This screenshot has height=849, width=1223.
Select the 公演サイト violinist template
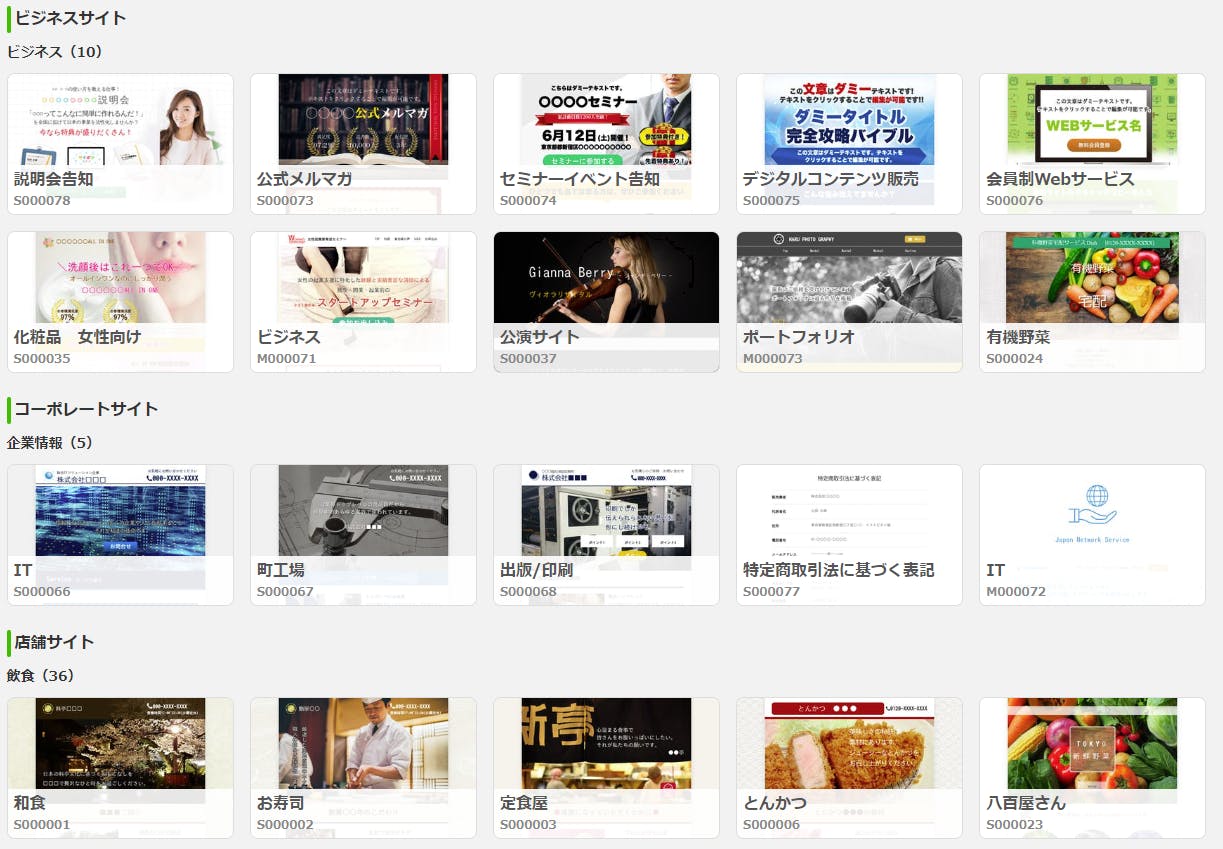606,301
